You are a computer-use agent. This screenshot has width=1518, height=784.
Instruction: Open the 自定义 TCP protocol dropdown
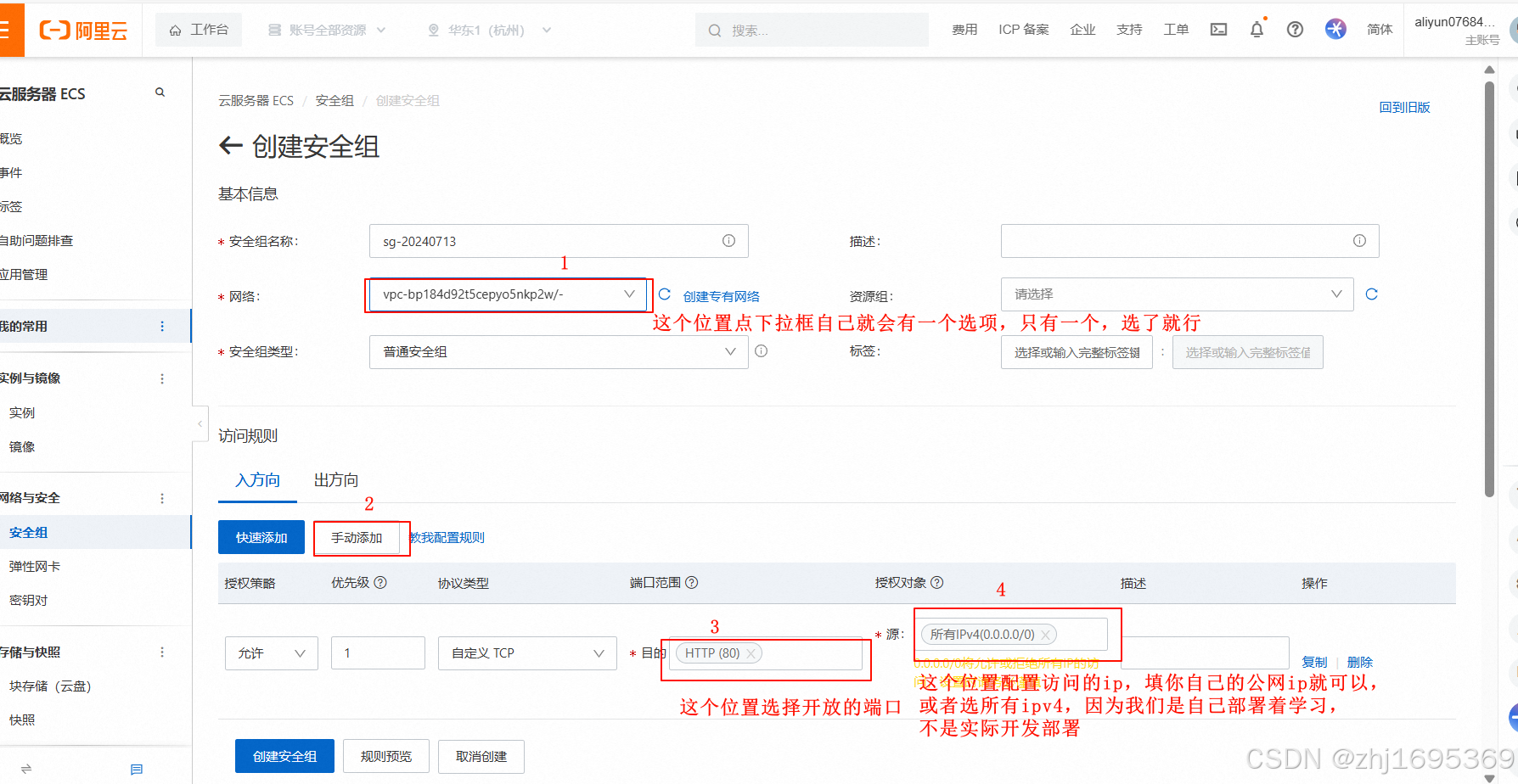(527, 653)
